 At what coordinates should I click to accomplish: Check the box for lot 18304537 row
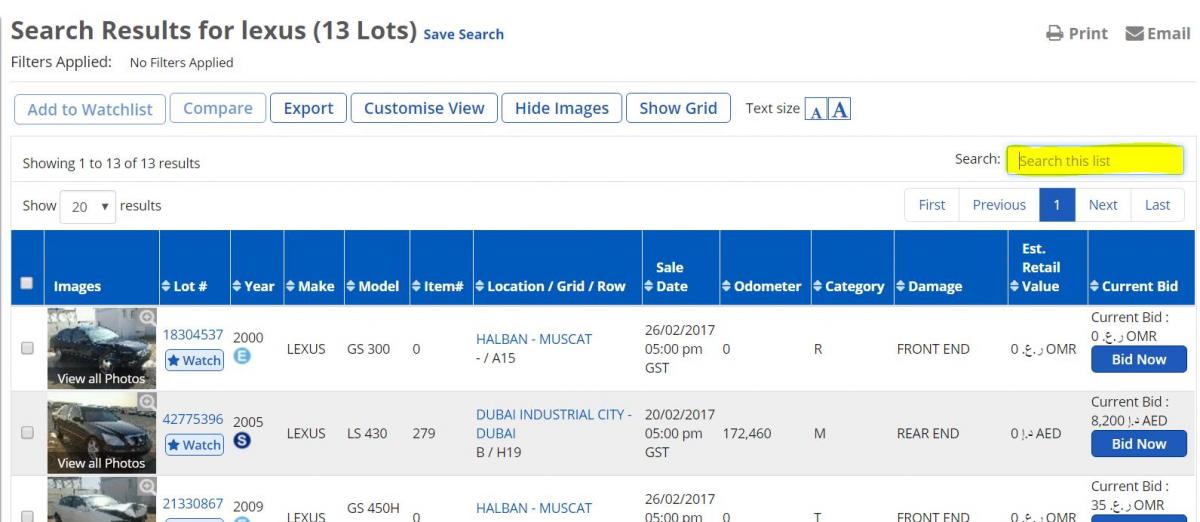pos(27,349)
